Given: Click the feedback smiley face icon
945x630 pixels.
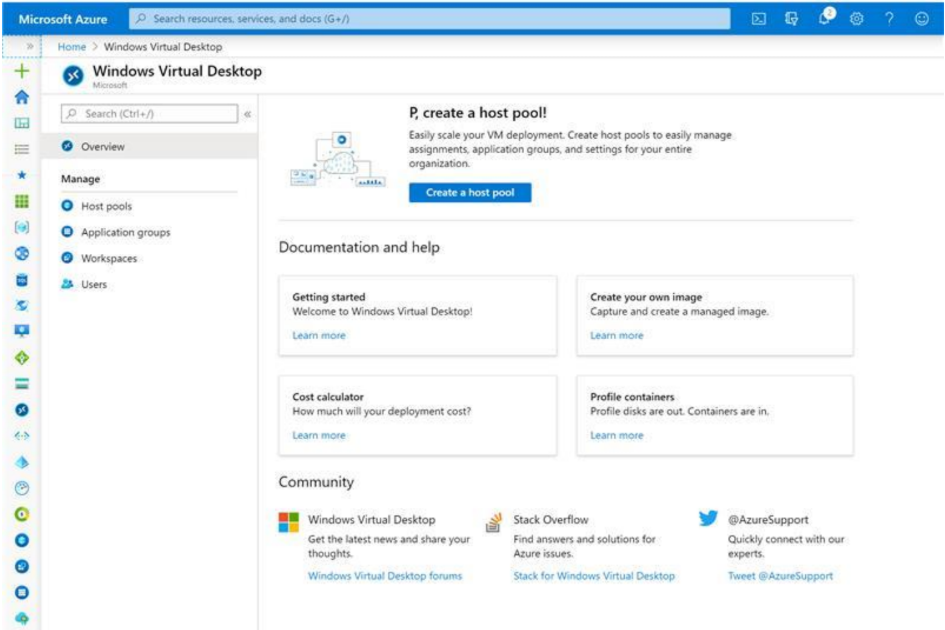Looking at the screenshot, I should 921,19.
